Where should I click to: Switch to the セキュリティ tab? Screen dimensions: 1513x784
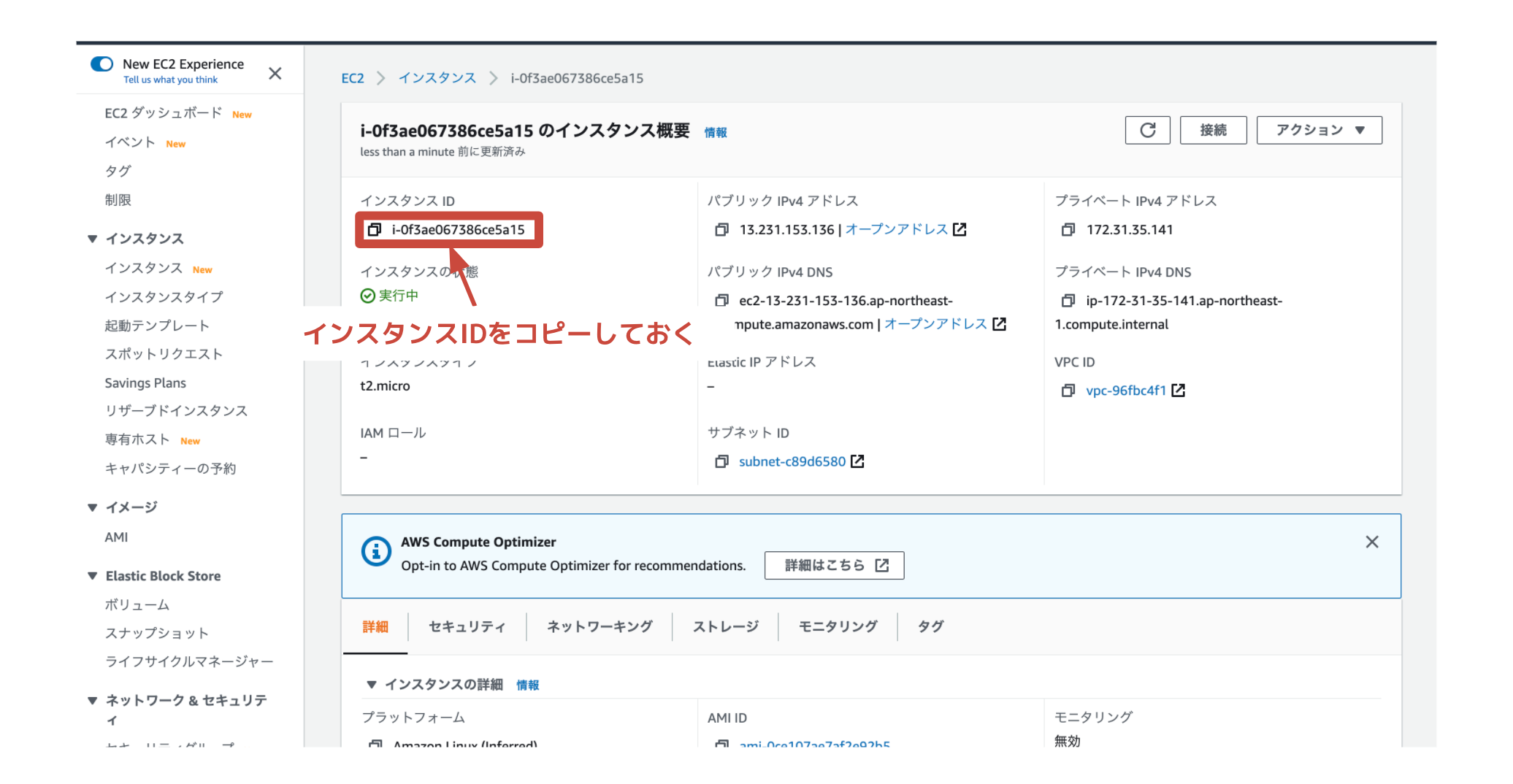pyautogui.click(x=467, y=626)
